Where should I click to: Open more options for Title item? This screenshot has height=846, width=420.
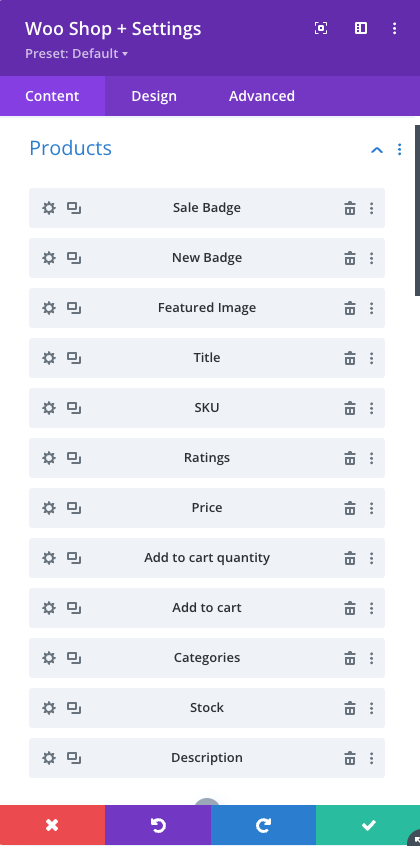[371, 358]
